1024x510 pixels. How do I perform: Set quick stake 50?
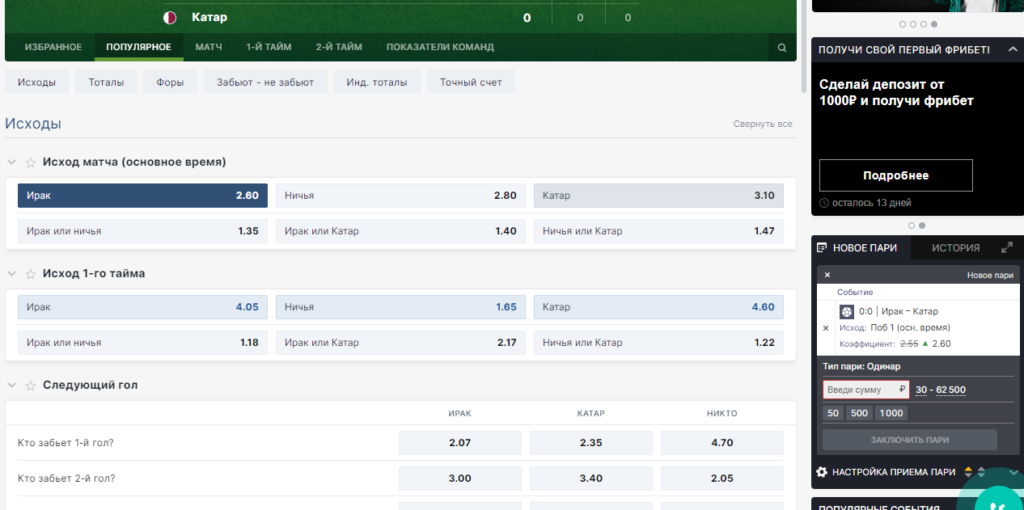[x=833, y=413]
